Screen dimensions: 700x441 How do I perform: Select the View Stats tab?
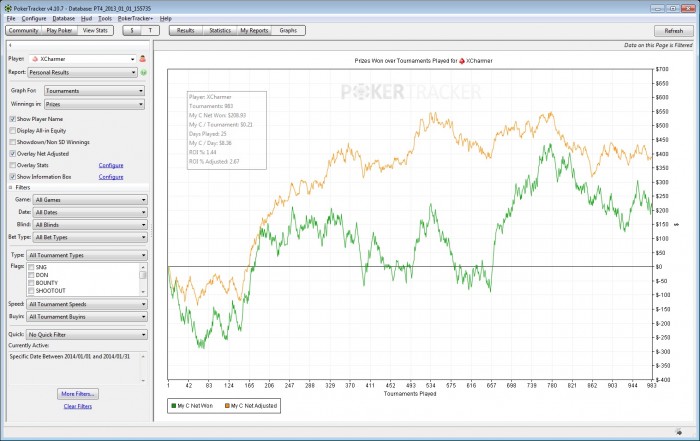(96, 30)
